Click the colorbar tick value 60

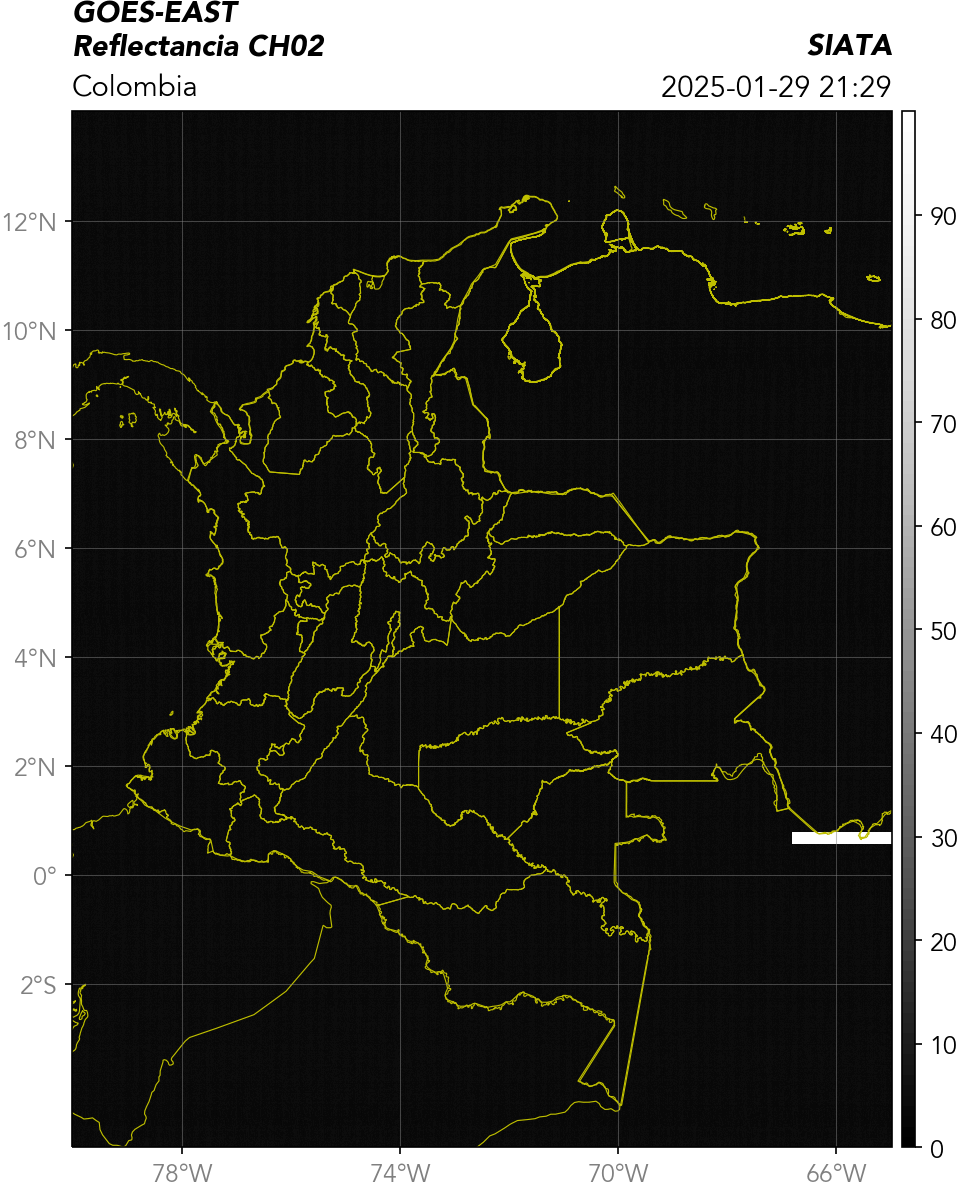943,527
